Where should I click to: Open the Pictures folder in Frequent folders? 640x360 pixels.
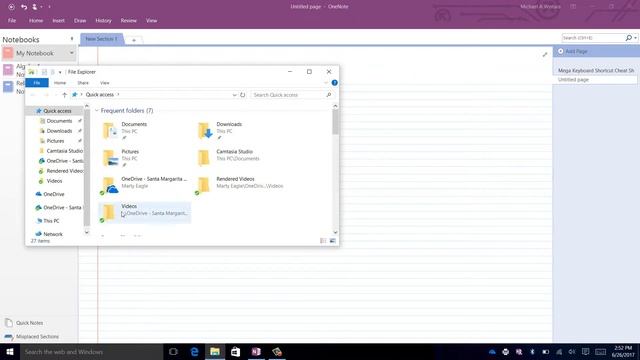(x=144, y=158)
